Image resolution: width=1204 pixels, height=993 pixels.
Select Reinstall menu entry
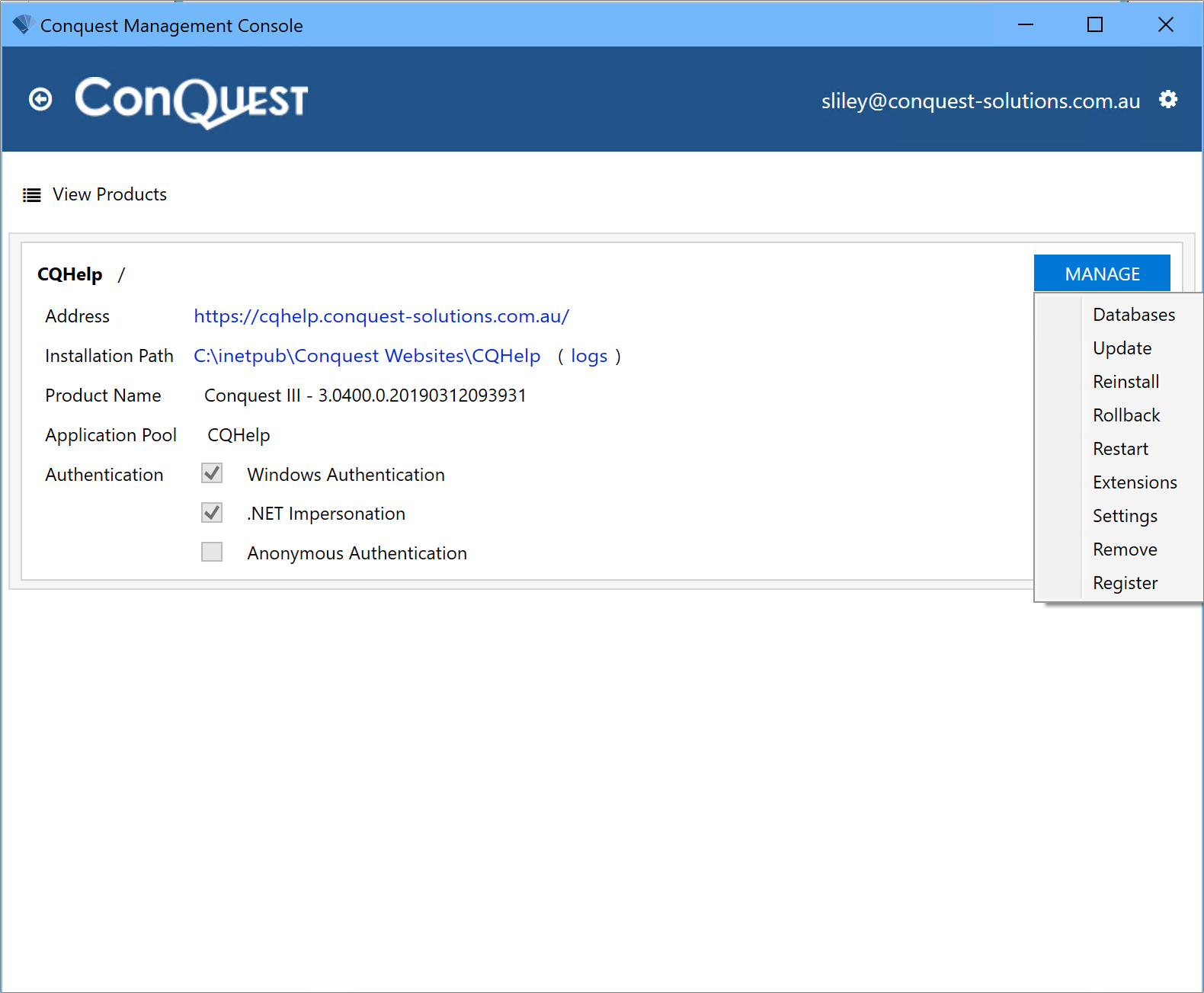pyautogui.click(x=1126, y=382)
